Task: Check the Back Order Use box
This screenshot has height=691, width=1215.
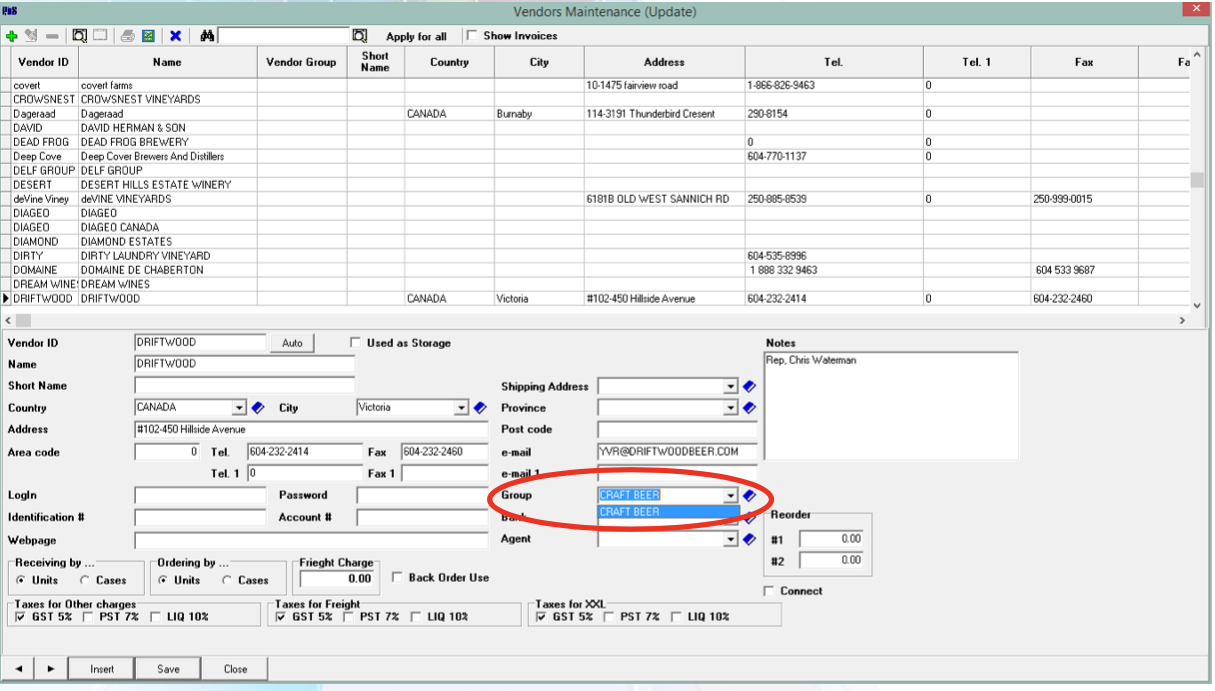Action: (397, 578)
